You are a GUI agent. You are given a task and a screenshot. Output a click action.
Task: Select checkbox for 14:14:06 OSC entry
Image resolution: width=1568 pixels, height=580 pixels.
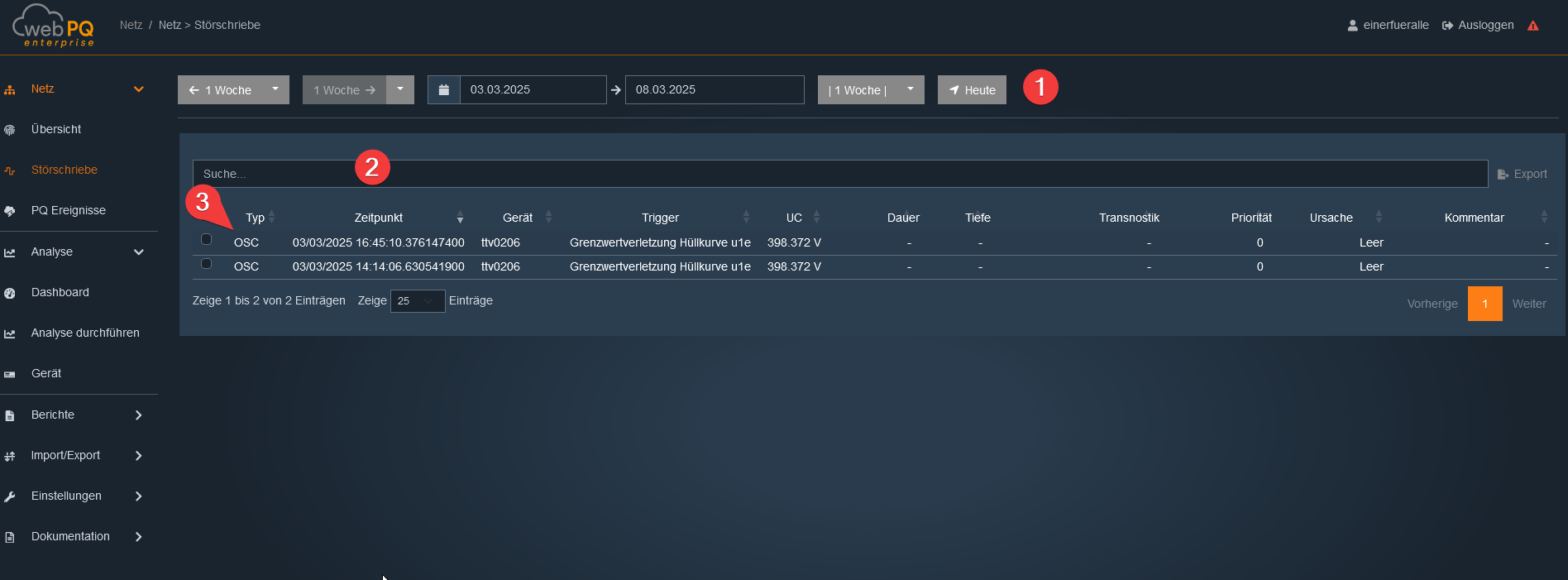point(207,264)
